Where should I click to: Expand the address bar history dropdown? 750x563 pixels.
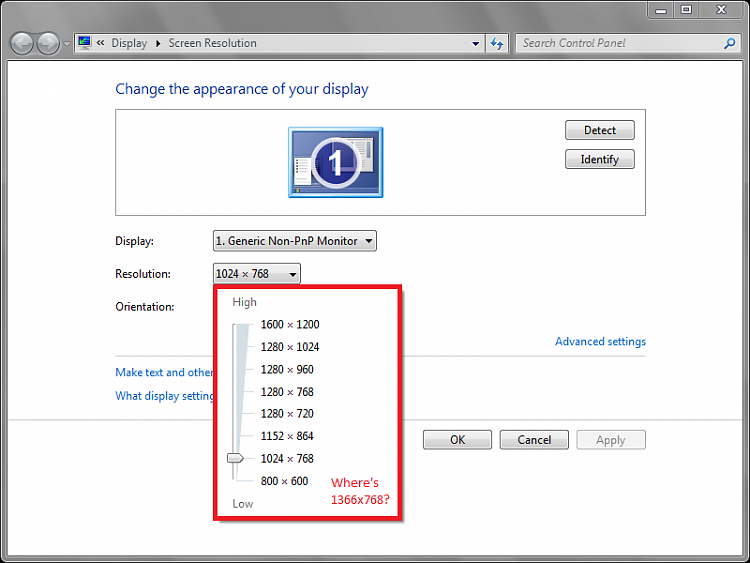pos(475,44)
